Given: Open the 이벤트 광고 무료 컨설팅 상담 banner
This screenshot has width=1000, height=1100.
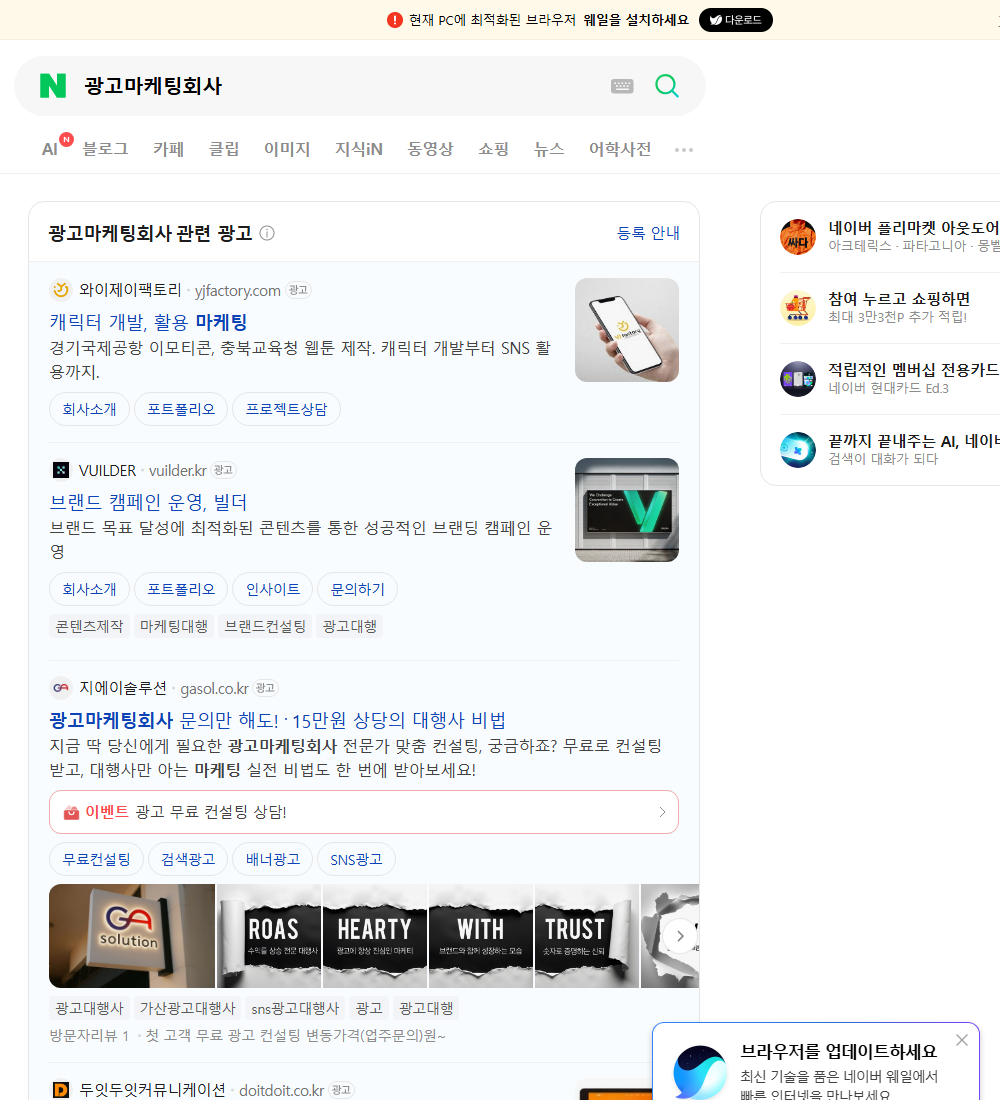Looking at the screenshot, I should click(x=364, y=812).
